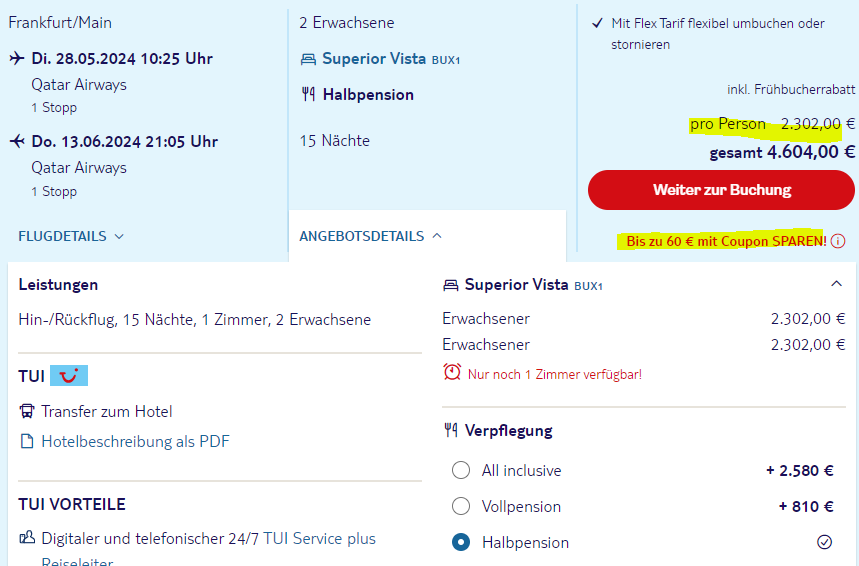Click the document icon for Hotelbeschreibung PDF
This screenshot has height=566, width=859.
[27, 441]
